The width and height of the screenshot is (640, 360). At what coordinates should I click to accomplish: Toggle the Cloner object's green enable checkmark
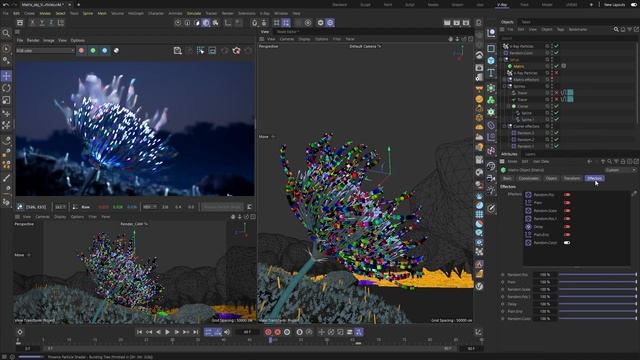pyautogui.click(x=556, y=106)
